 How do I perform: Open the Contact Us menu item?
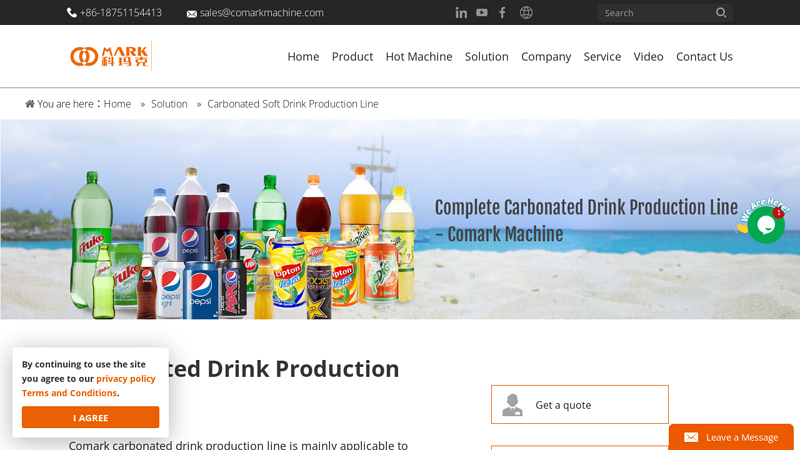[704, 56]
